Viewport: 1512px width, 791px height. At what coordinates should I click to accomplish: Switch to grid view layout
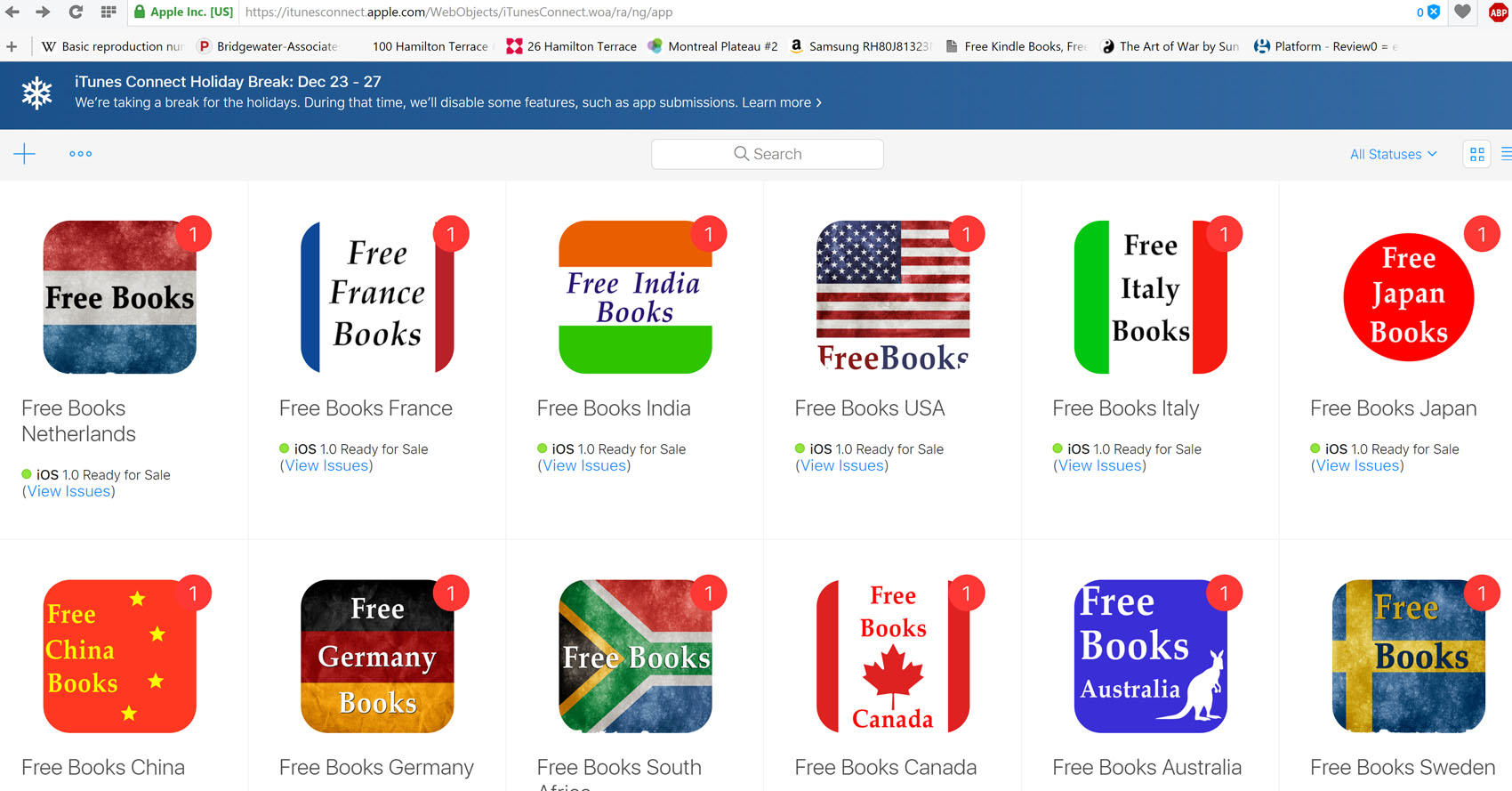[1477, 154]
